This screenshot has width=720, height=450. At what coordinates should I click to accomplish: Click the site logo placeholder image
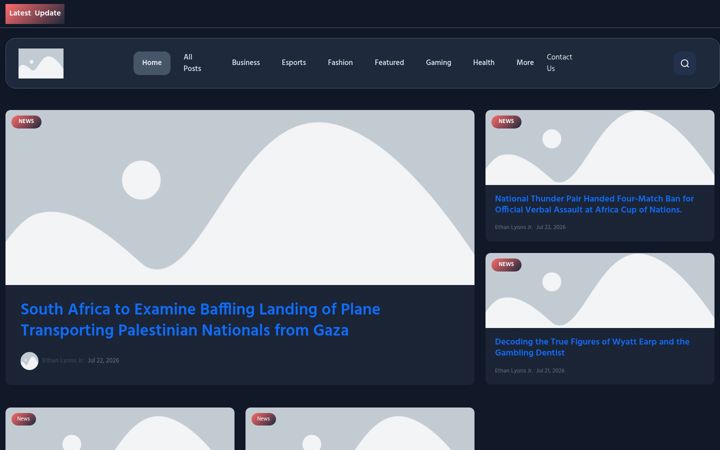tap(41, 63)
